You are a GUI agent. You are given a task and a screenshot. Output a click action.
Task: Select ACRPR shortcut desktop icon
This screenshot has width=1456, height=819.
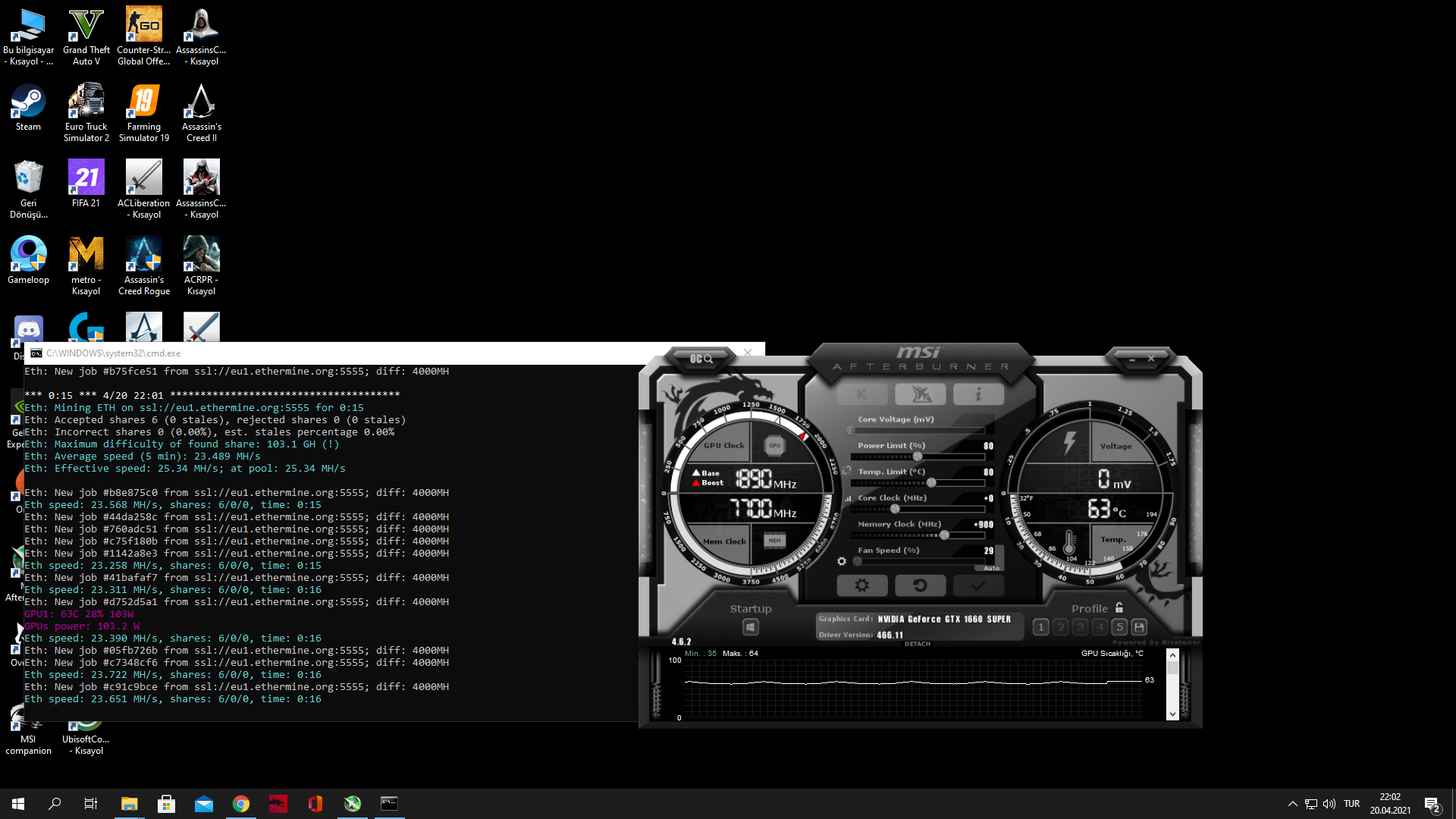201,265
